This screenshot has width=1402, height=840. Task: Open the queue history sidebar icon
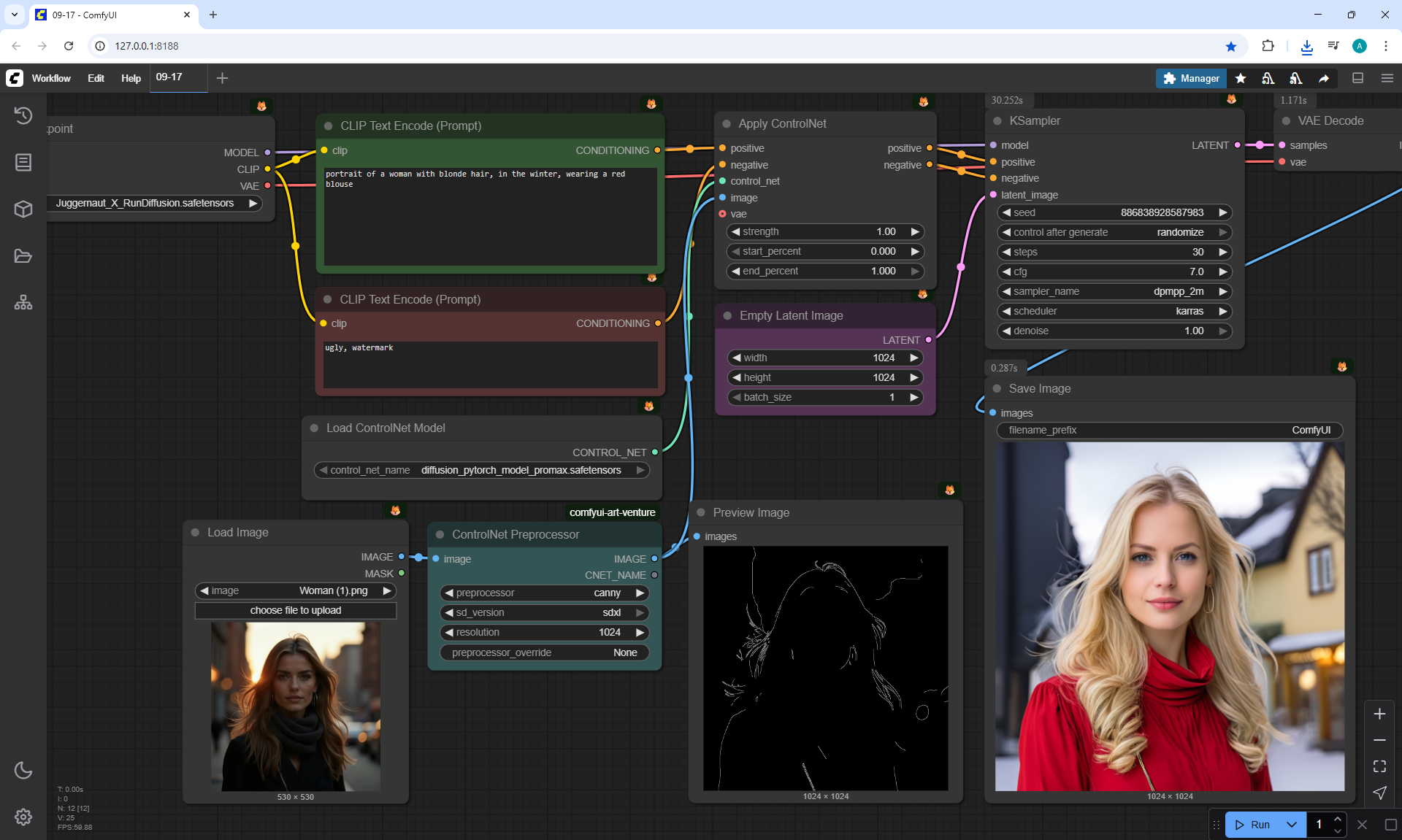(23, 115)
